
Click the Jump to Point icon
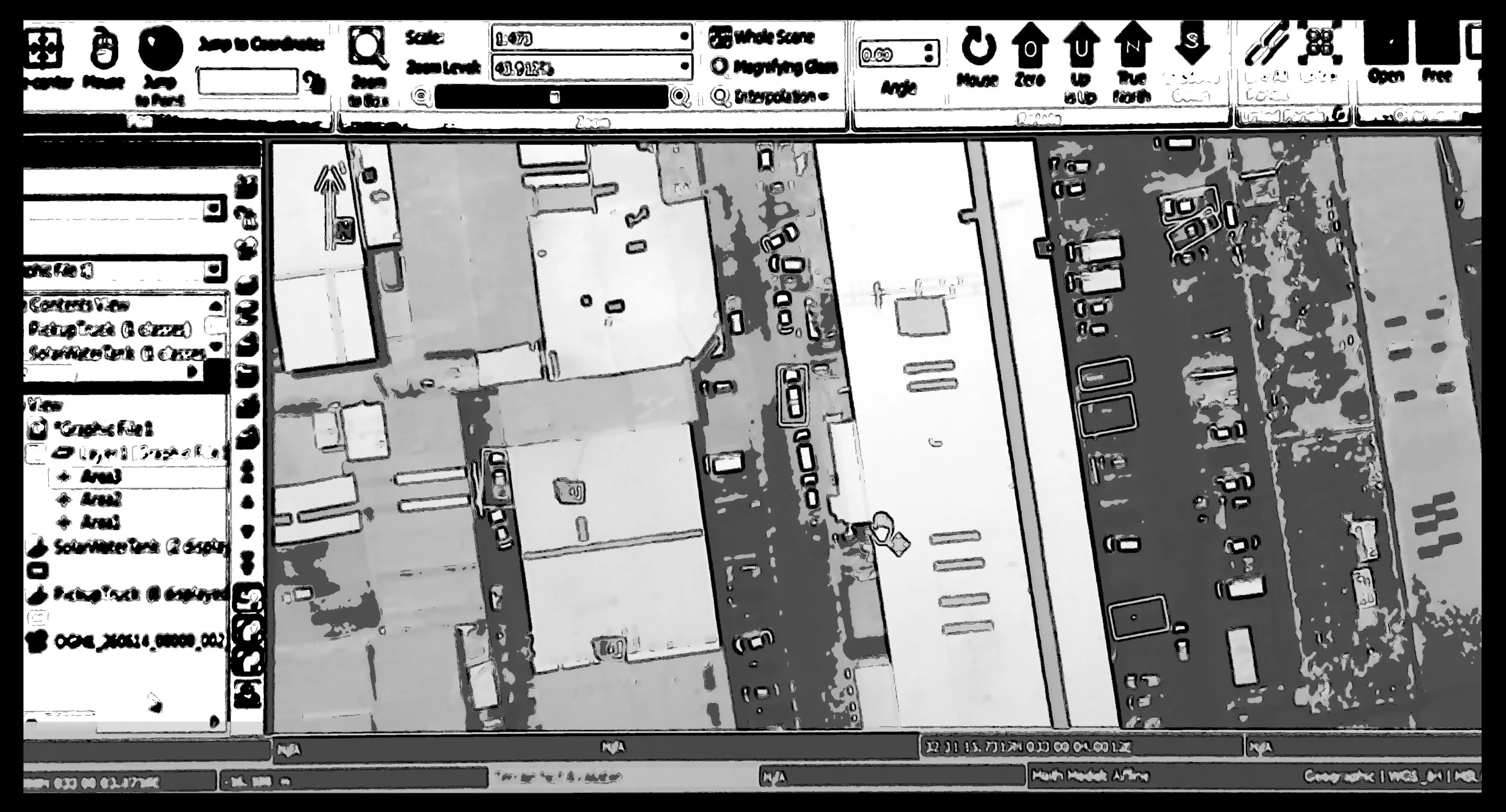tap(160, 48)
